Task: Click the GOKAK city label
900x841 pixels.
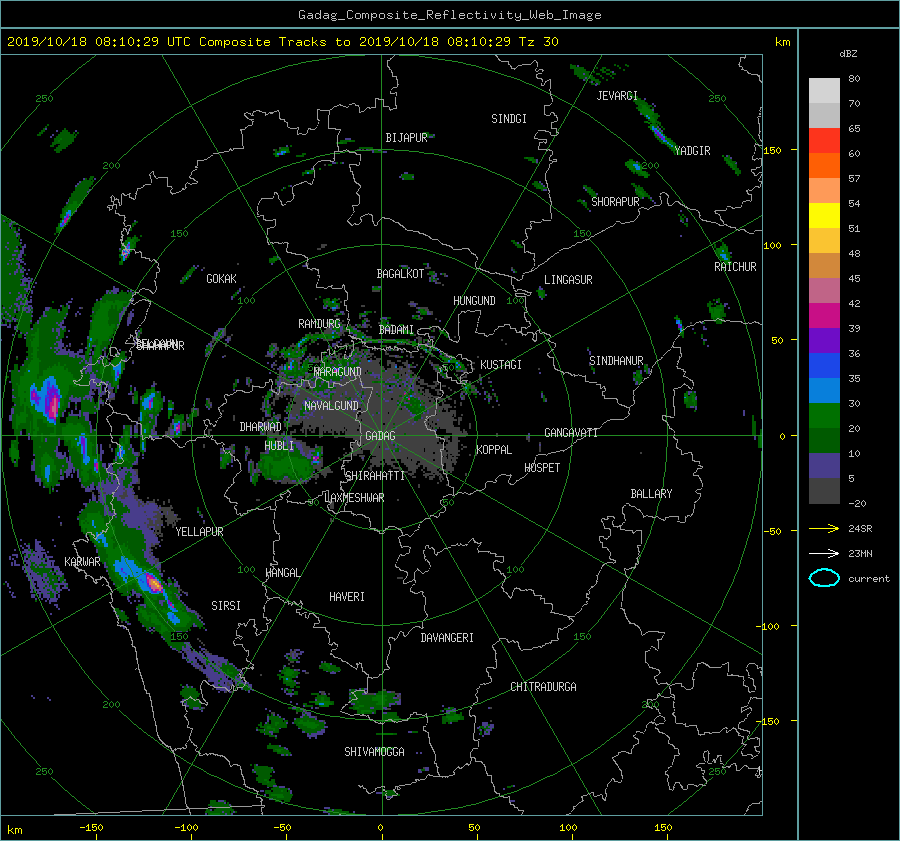Action: point(222,279)
